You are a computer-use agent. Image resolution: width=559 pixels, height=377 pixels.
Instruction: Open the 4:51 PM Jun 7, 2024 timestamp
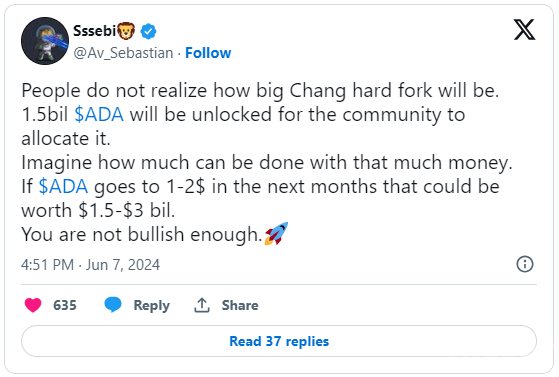tap(91, 265)
